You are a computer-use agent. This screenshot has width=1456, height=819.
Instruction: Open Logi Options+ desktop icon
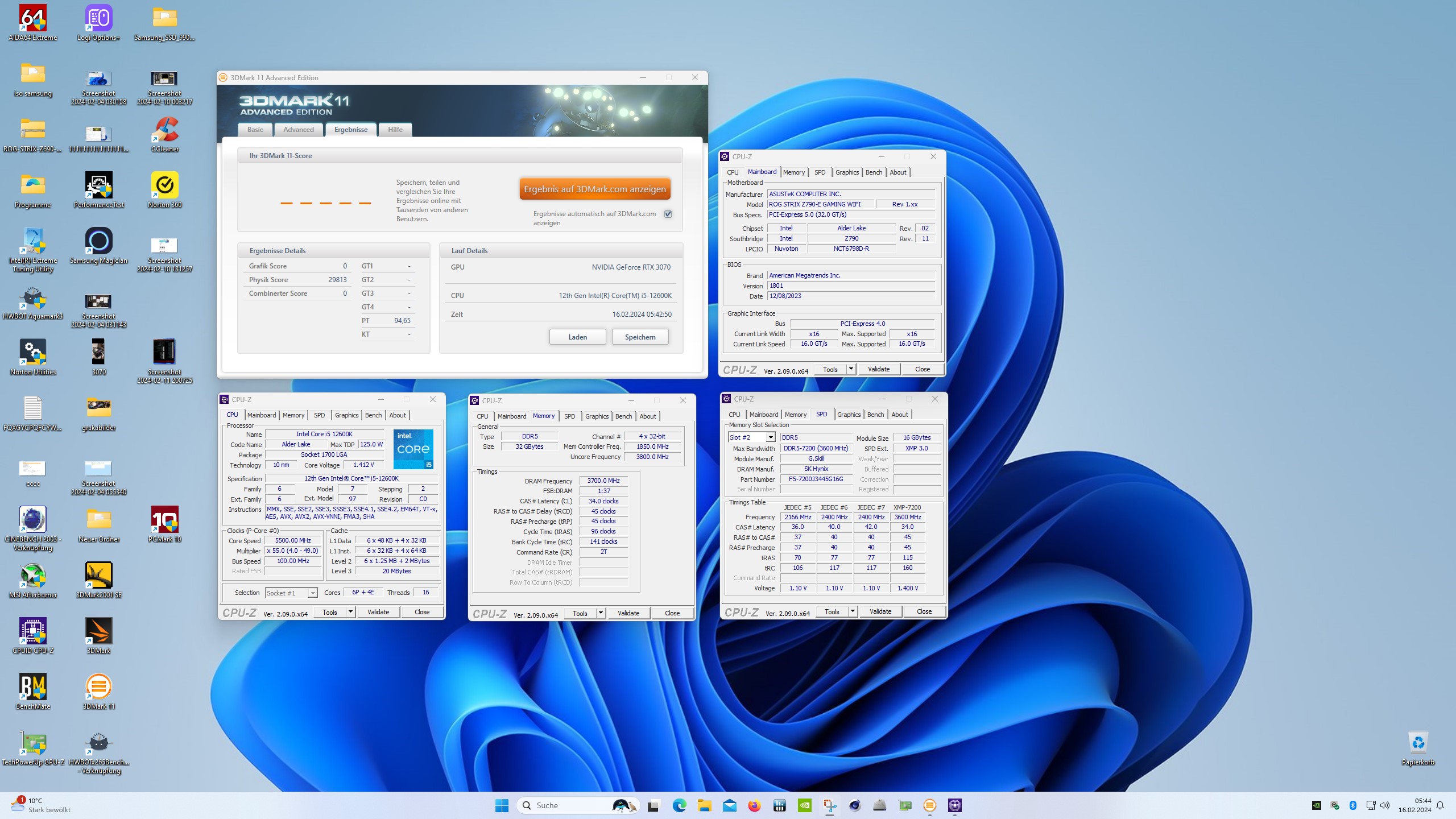click(x=98, y=23)
